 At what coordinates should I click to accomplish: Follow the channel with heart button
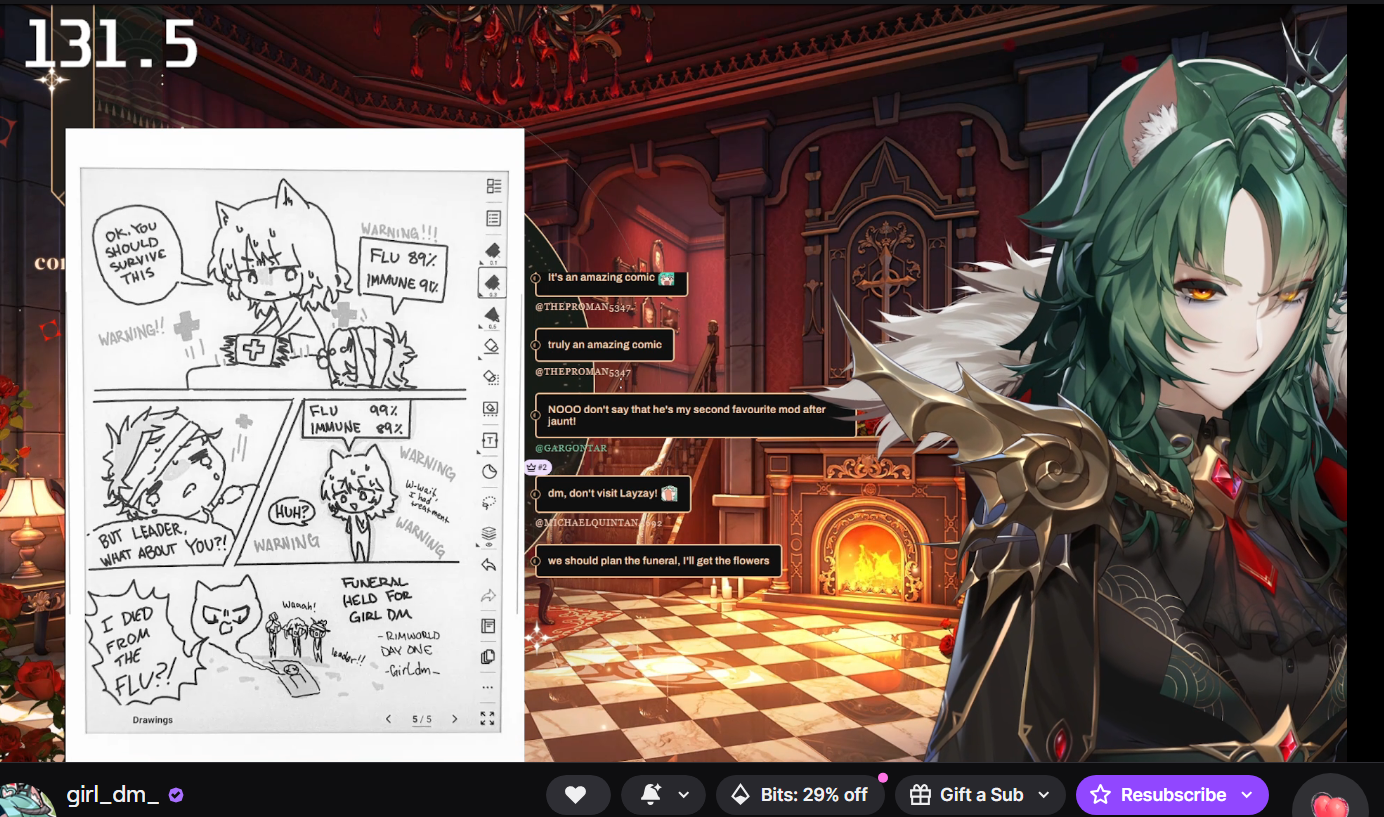click(x=578, y=795)
